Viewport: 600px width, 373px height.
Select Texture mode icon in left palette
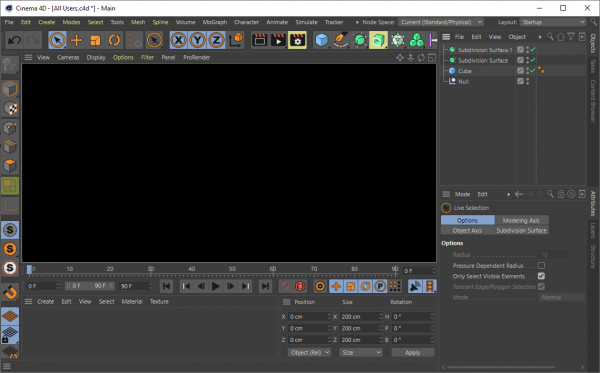[x=10, y=109]
